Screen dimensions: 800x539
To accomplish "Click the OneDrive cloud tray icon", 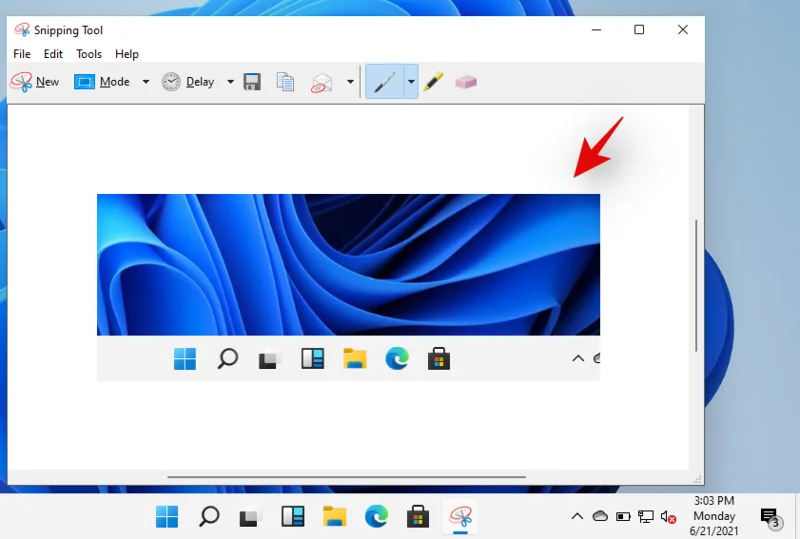I will [x=600, y=517].
